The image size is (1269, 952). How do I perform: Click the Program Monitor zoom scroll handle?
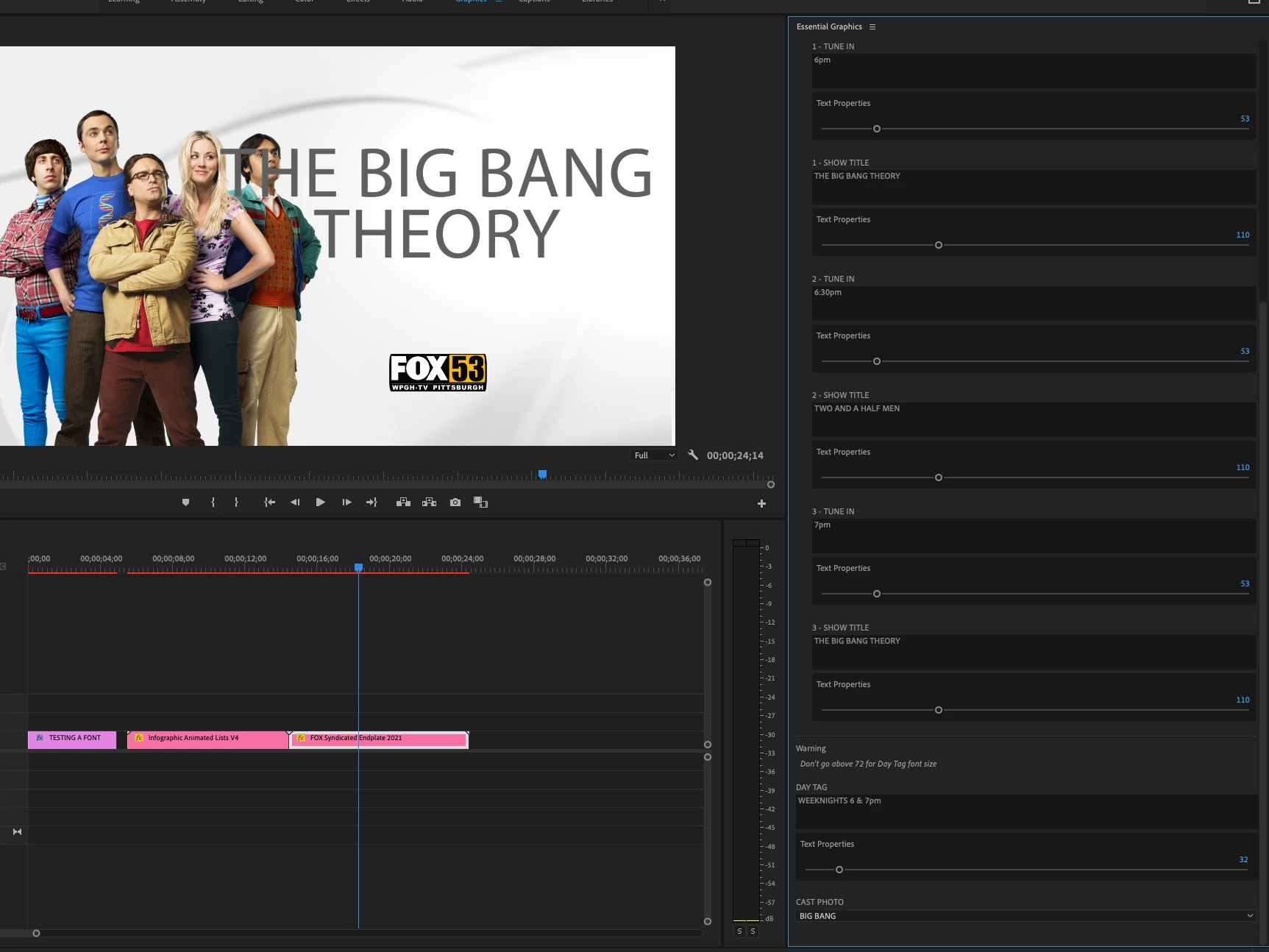771,484
